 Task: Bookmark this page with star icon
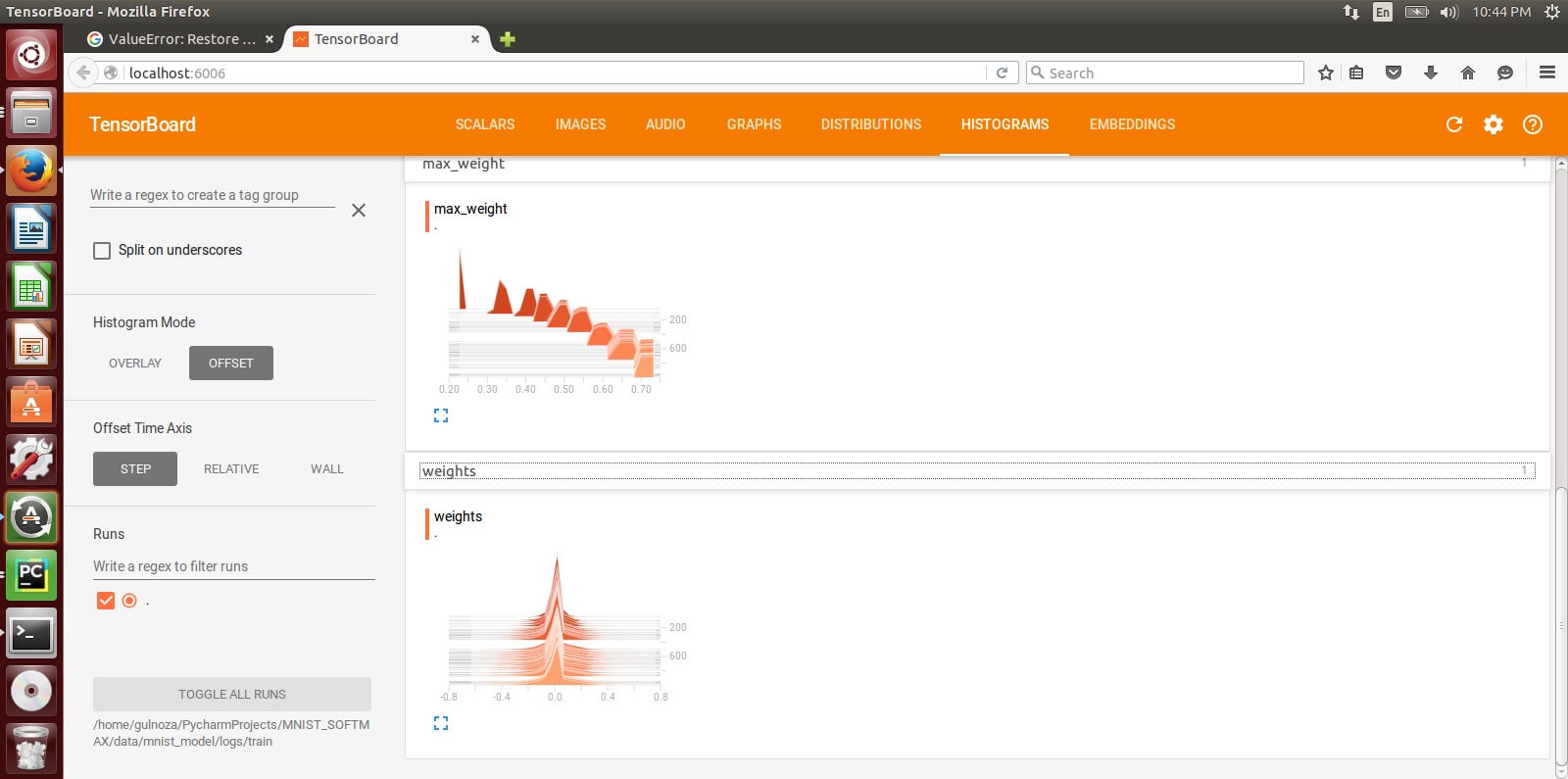[1326, 73]
